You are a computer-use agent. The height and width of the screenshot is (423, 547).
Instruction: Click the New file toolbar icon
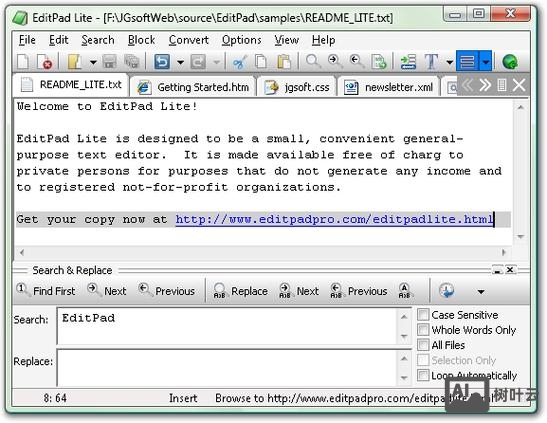pos(23,62)
